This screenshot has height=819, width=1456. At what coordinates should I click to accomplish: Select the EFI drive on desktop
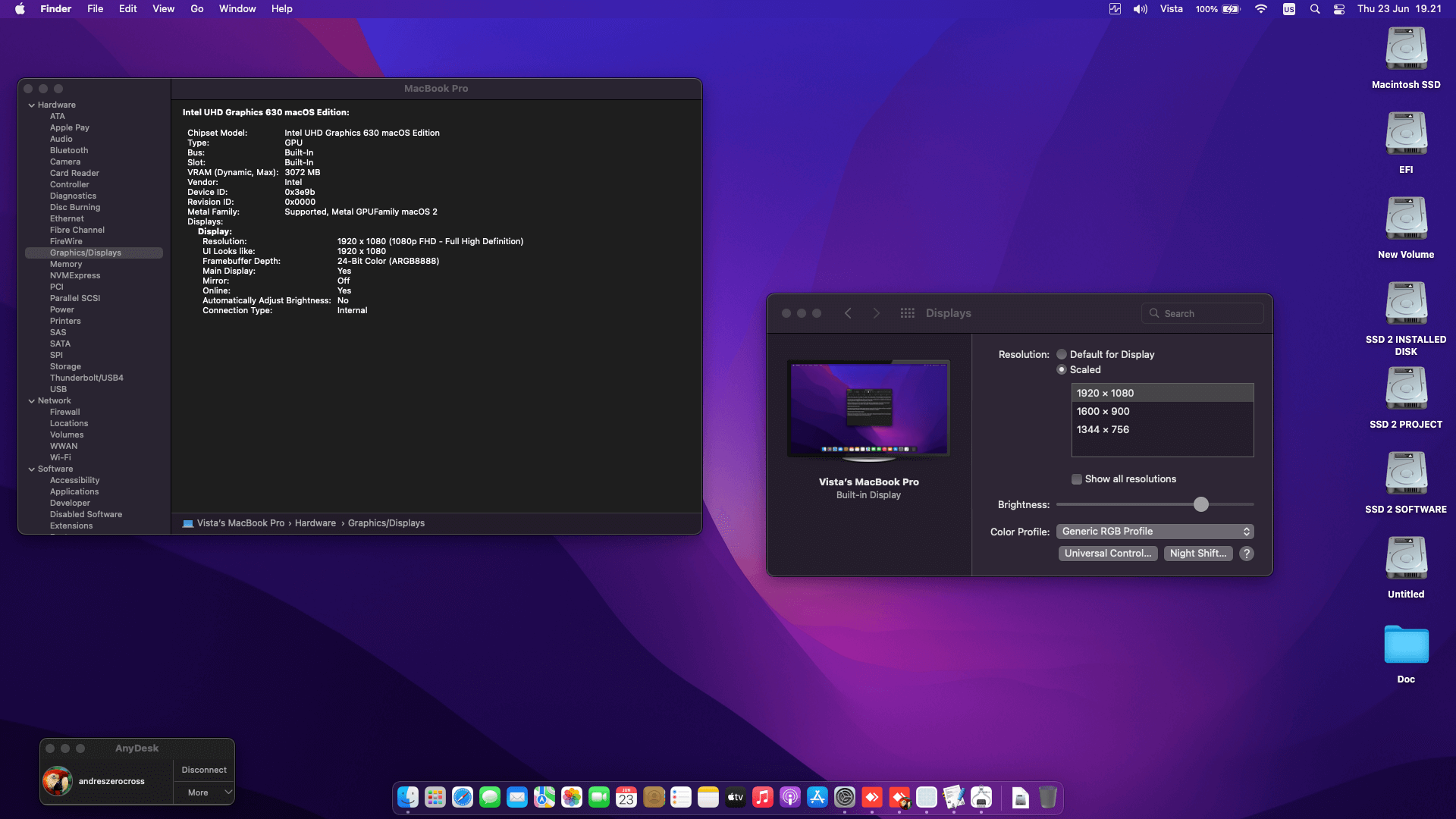(1406, 133)
